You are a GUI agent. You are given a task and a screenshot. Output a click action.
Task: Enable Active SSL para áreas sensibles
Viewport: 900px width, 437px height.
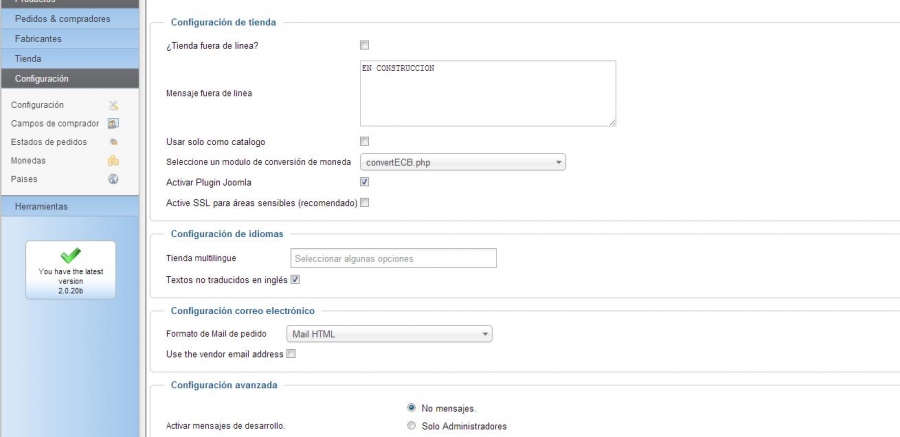[364, 203]
